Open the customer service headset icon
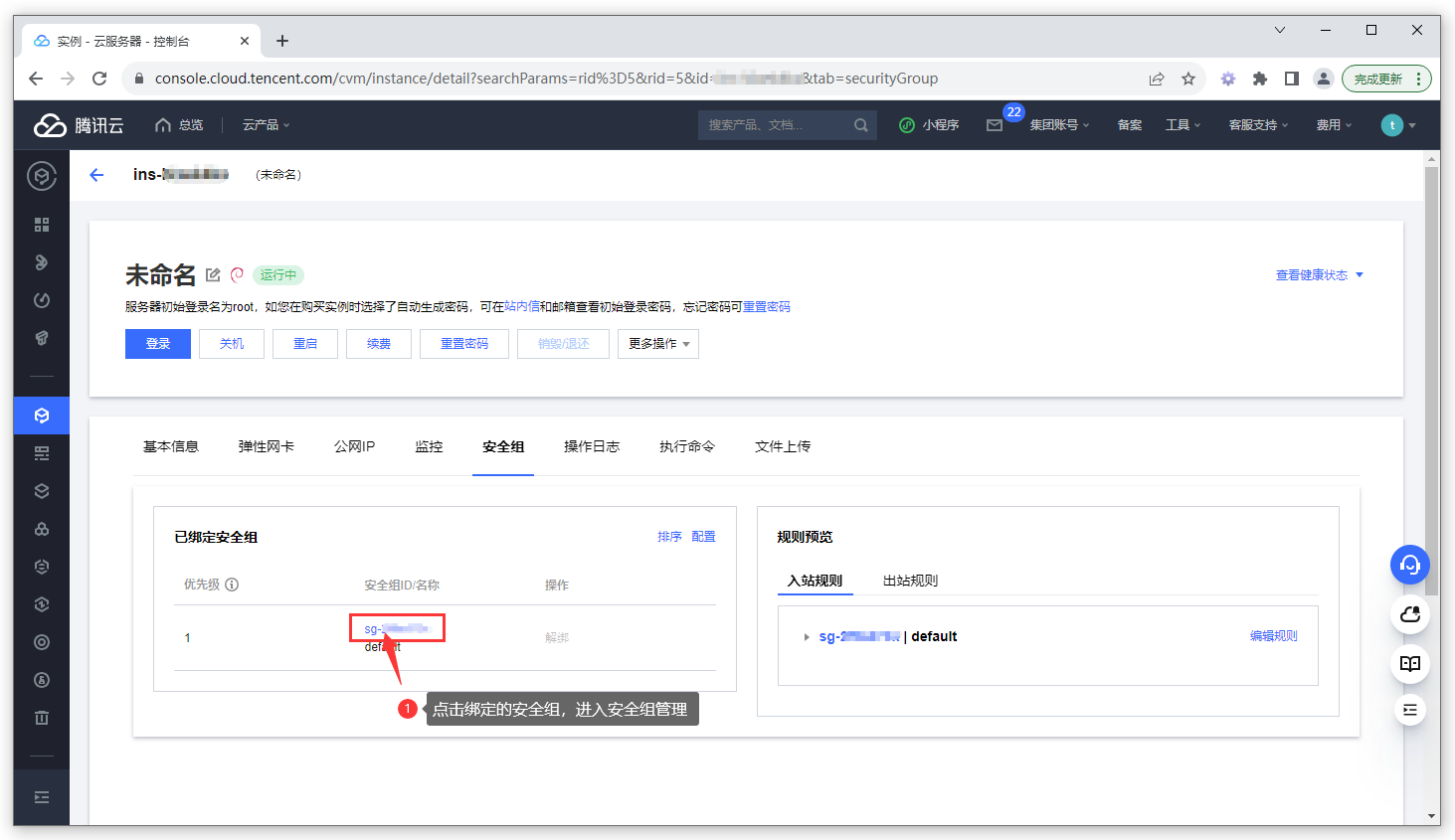Screen dimensions: 1455x840 click(1409, 565)
